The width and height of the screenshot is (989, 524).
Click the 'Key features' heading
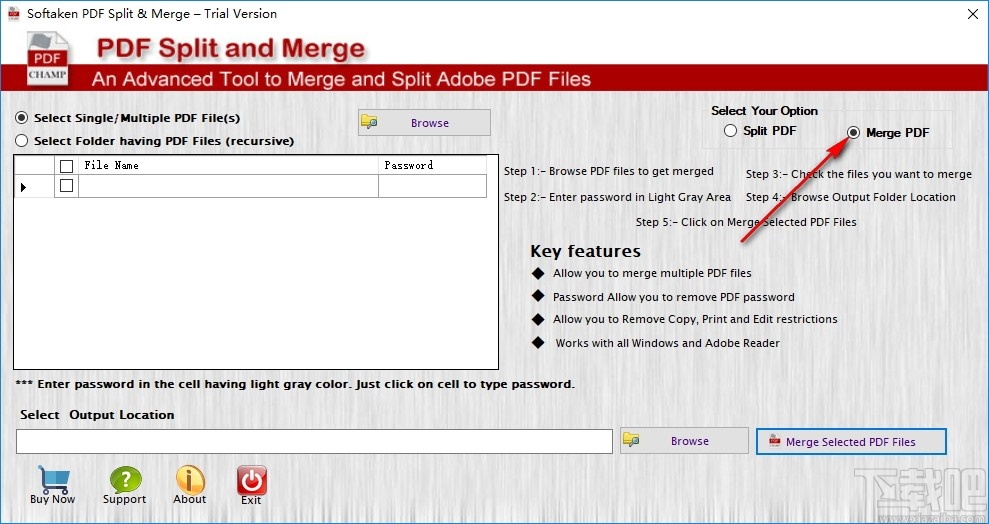[585, 251]
